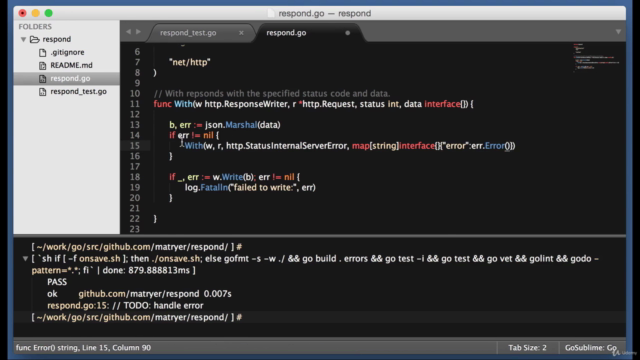Click 'func With' function declaration
The height and width of the screenshot is (360, 640).
tap(173, 104)
